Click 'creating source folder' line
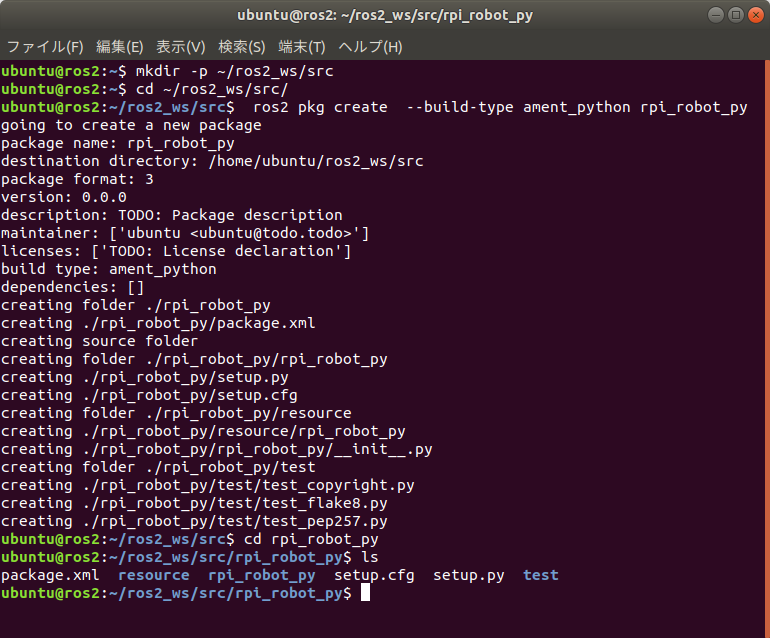 tap(100, 341)
